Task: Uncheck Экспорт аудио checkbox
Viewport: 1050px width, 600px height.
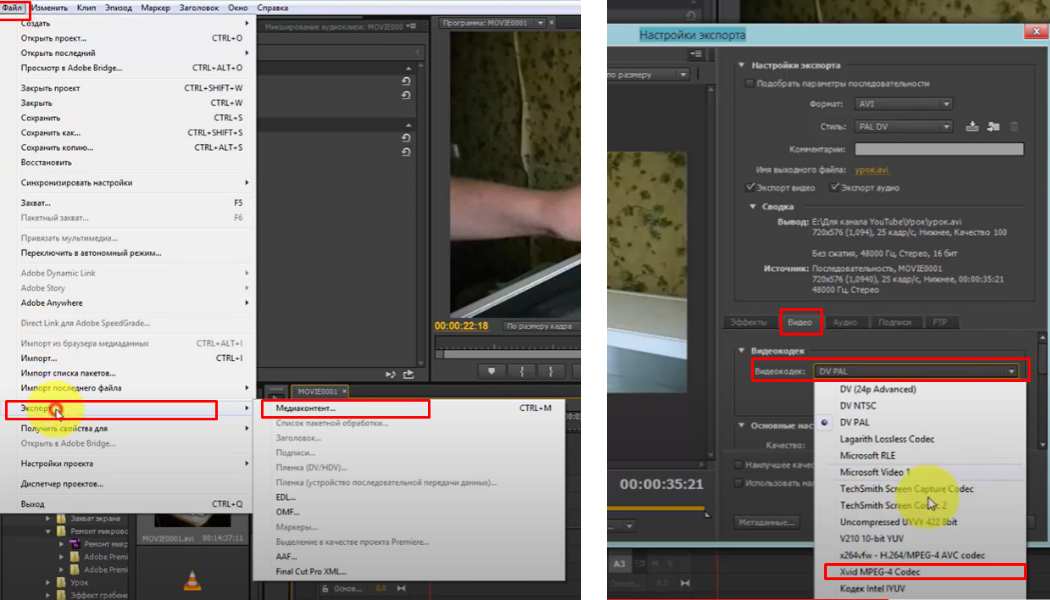Action: (834, 188)
